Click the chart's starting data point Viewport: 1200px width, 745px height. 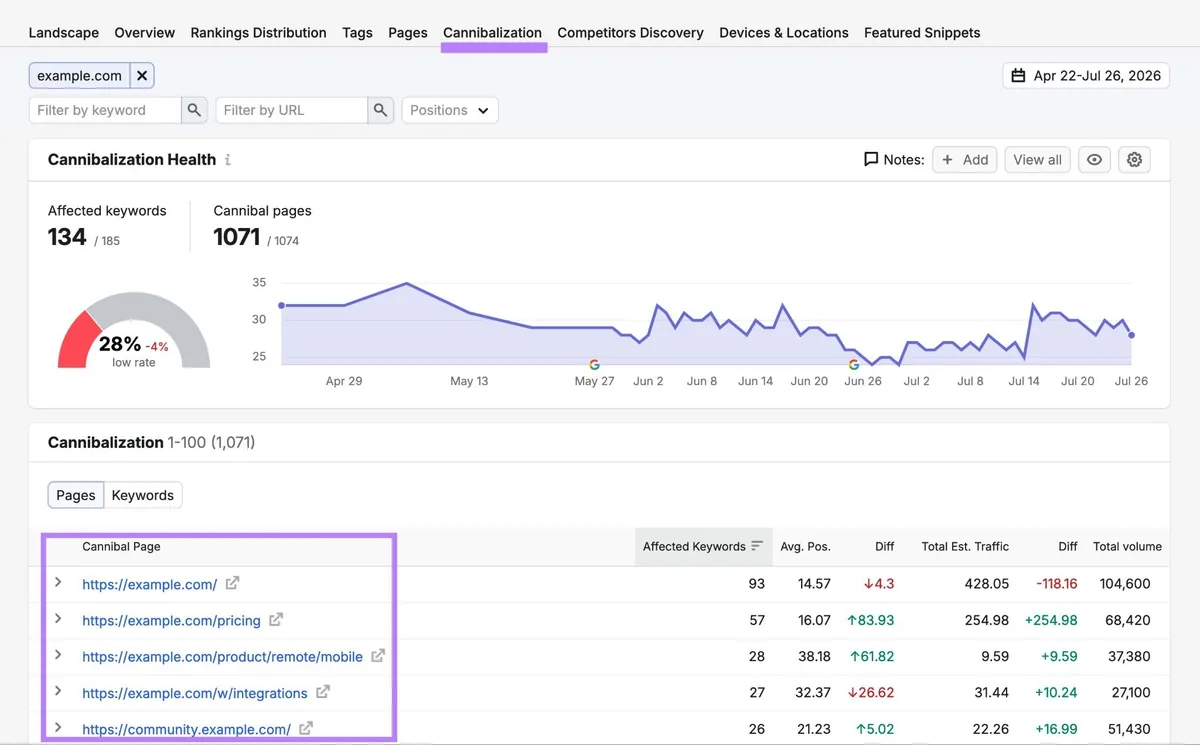pyautogui.click(x=282, y=305)
